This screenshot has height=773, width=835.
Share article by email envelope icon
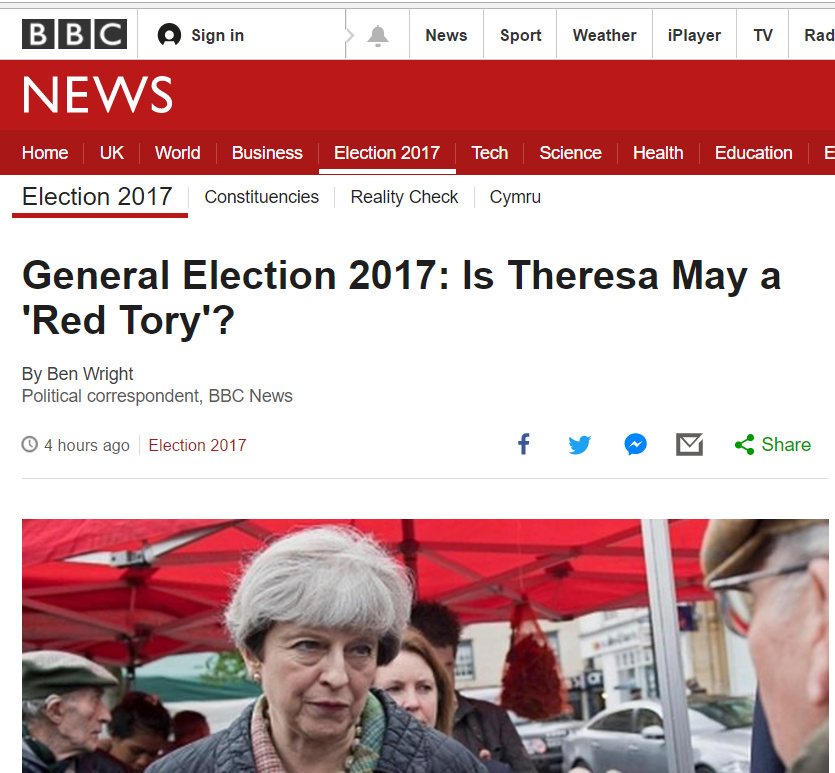pyautogui.click(x=689, y=445)
